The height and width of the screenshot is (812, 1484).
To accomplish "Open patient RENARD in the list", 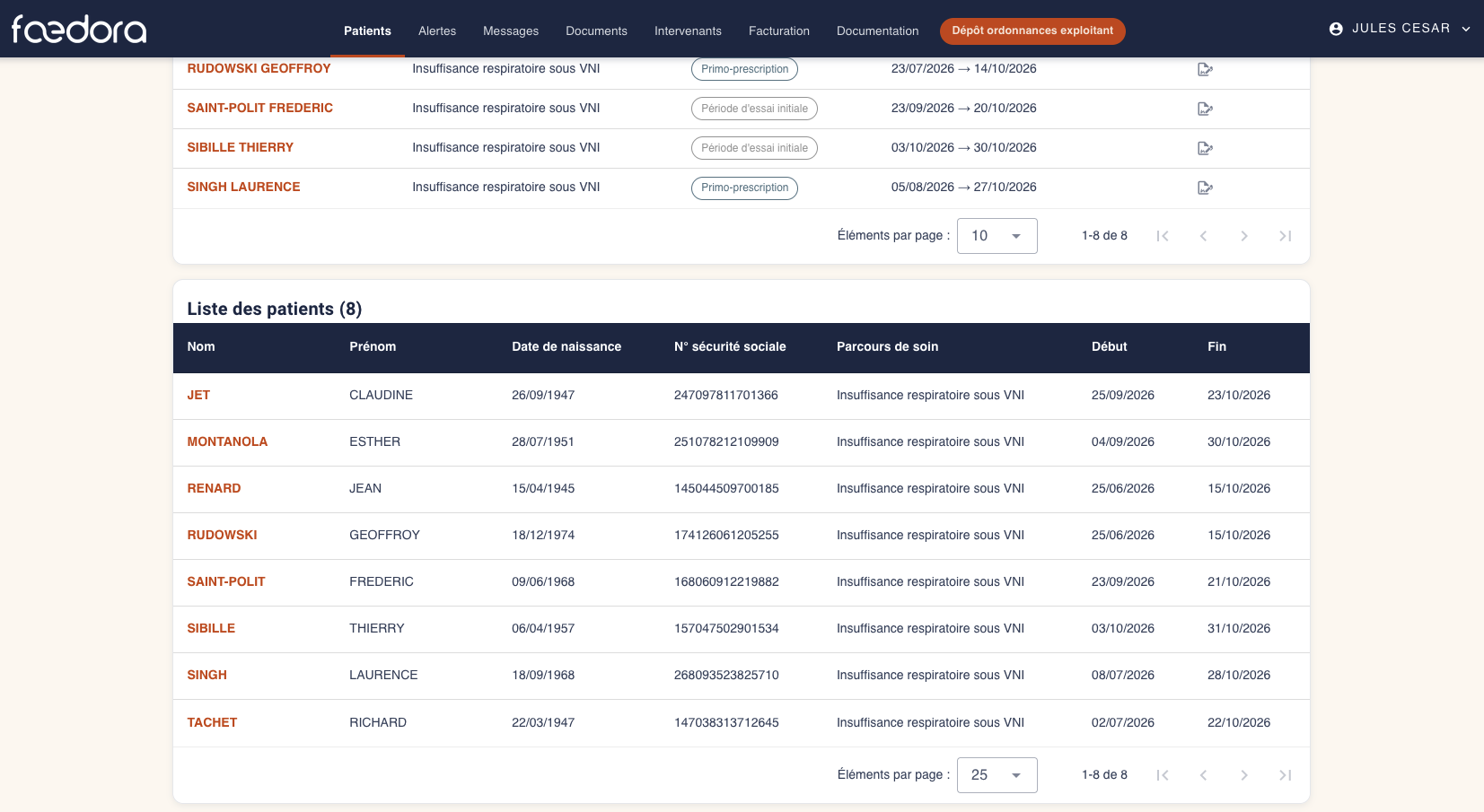I will (x=214, y=488).
